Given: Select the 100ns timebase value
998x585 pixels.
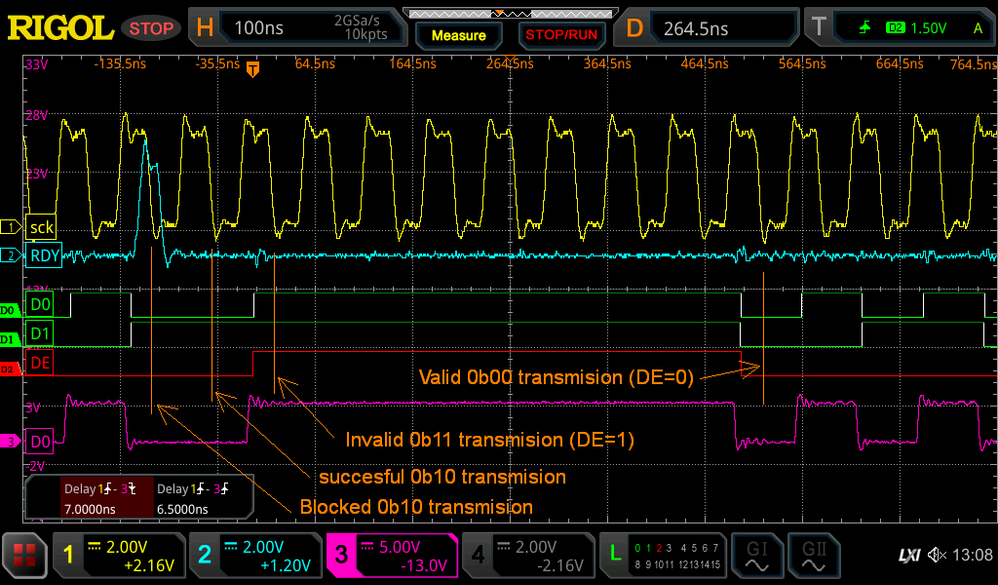Looking at the screenshot, I should (x=259, y=28).
